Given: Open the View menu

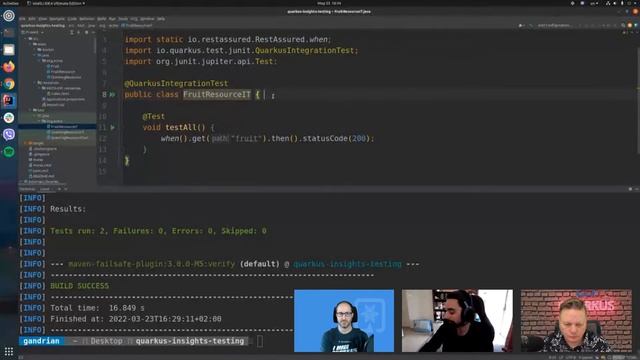Looking at the screenshot, I should 42,19.
